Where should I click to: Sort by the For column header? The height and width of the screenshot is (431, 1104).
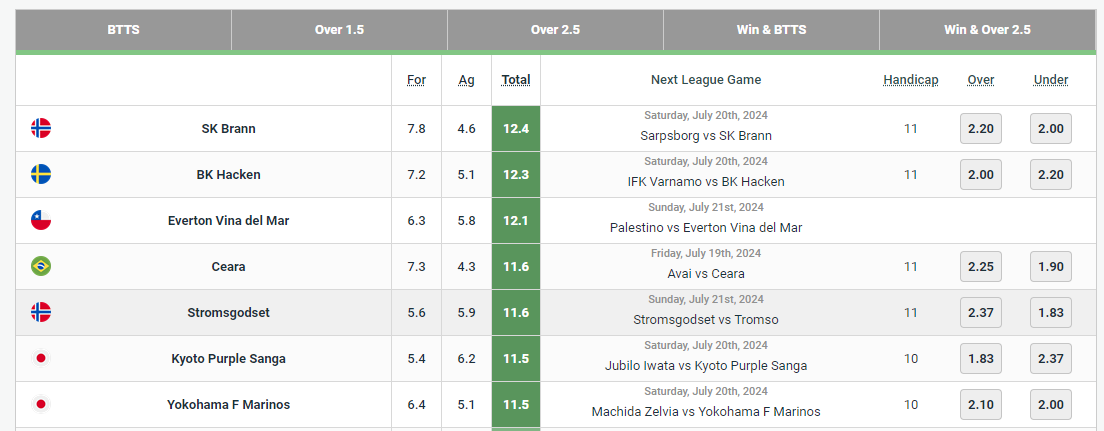[416, 80]
